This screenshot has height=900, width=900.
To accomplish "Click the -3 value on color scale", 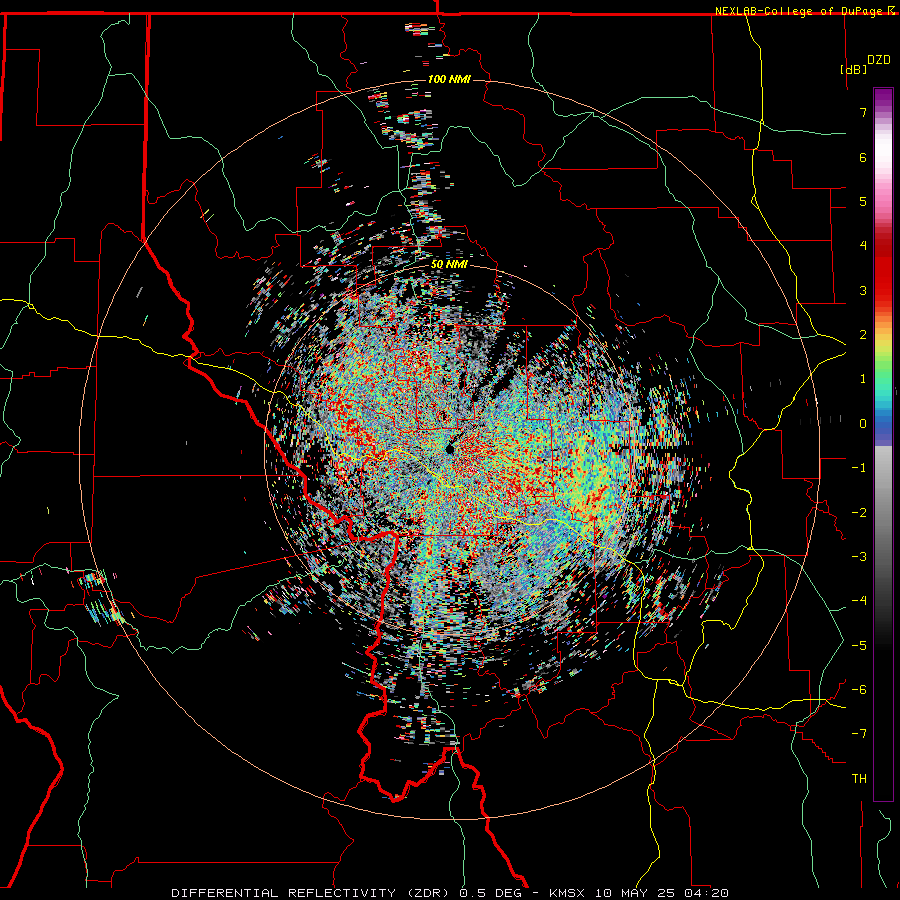I will click(x=859, y=557).
